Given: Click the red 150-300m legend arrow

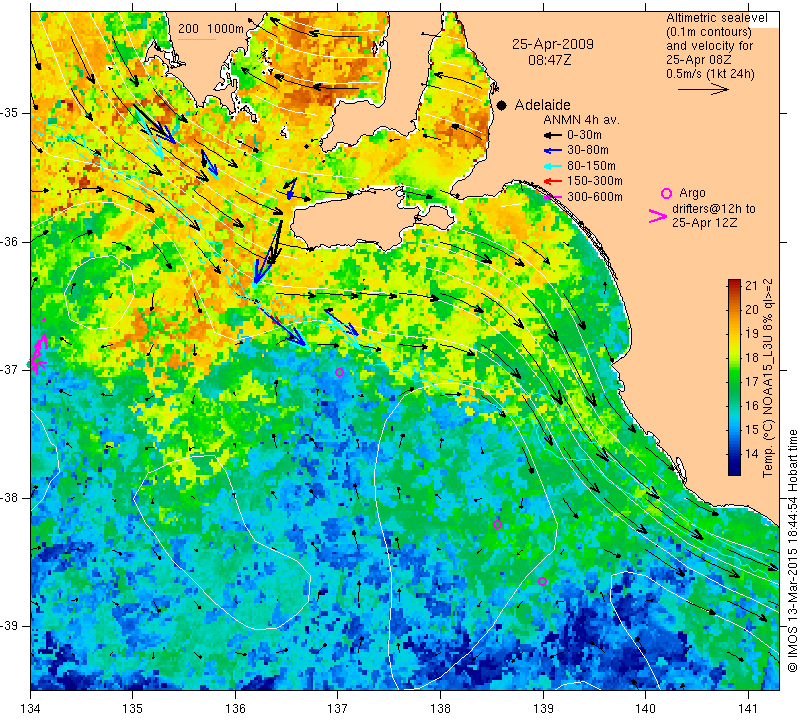Looking at the screenshot, I should point(552,181).
